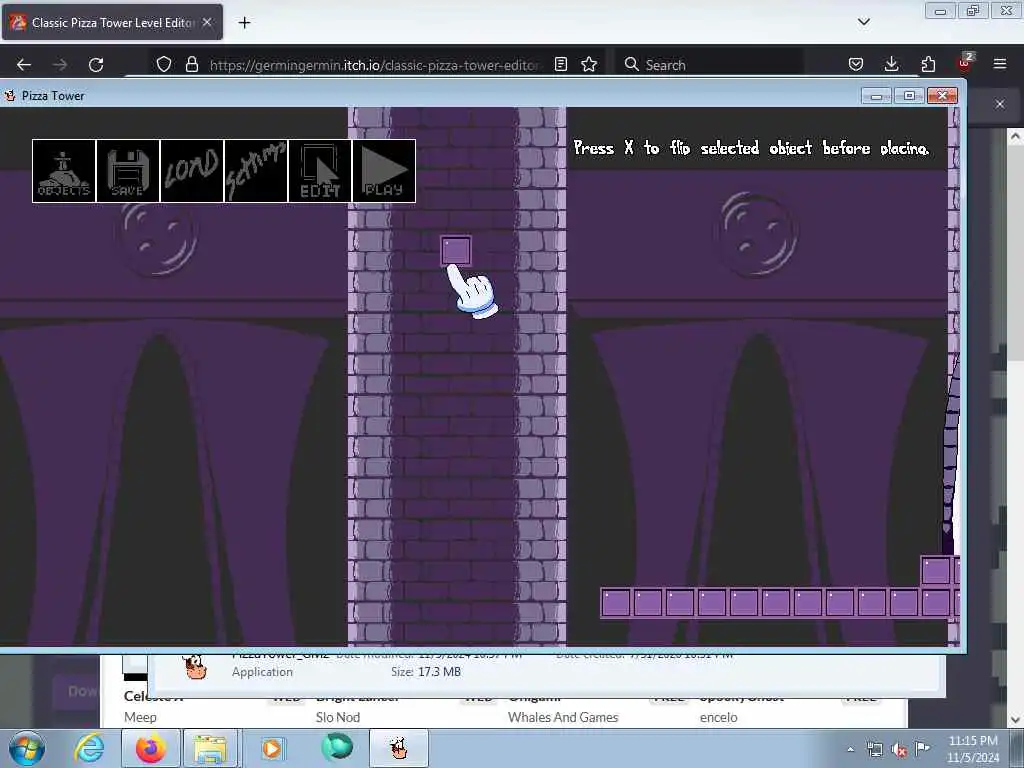Launch Internet Explorer from the taskbar

89,749
